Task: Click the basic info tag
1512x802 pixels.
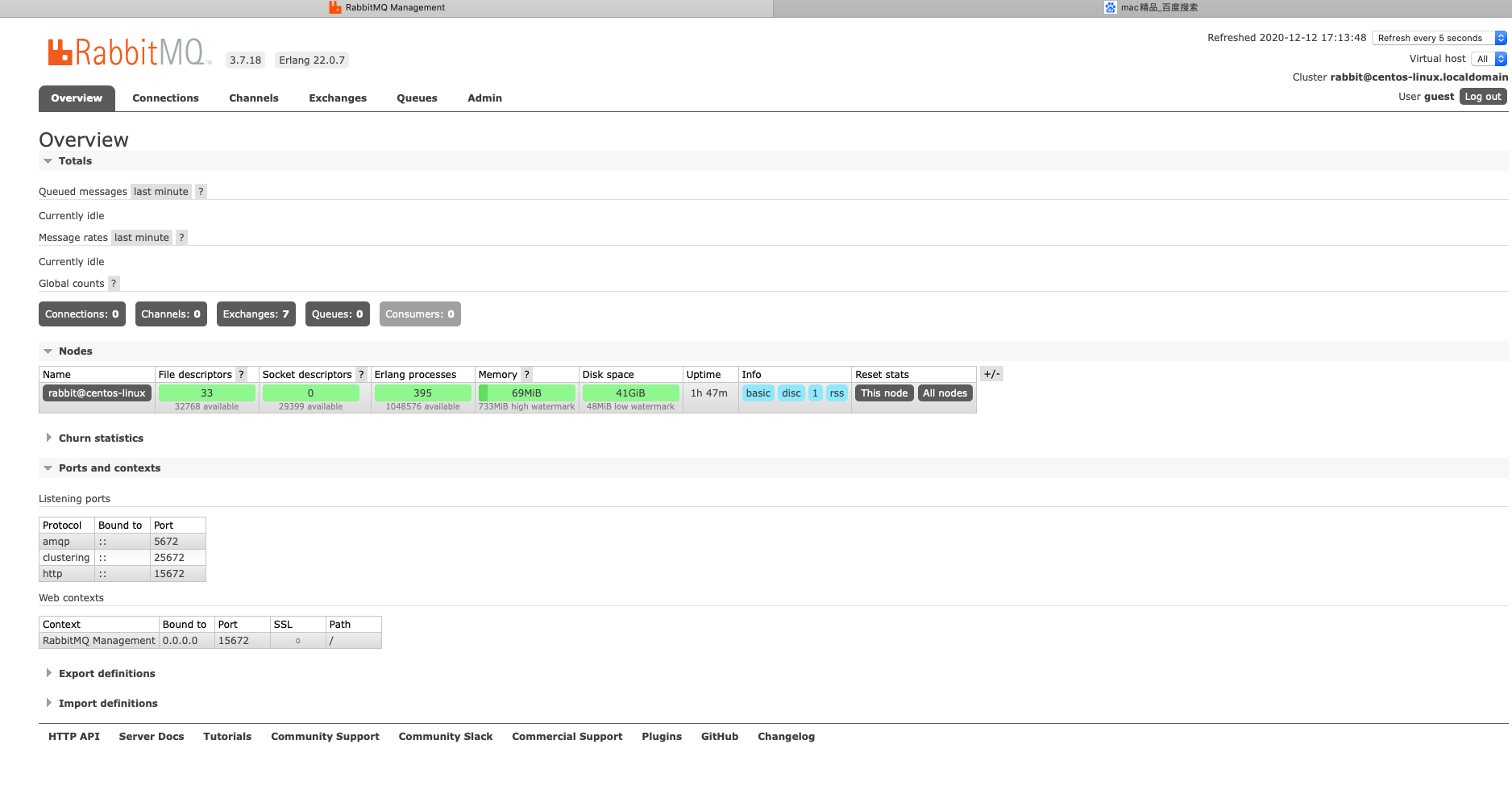Action: 758,393
